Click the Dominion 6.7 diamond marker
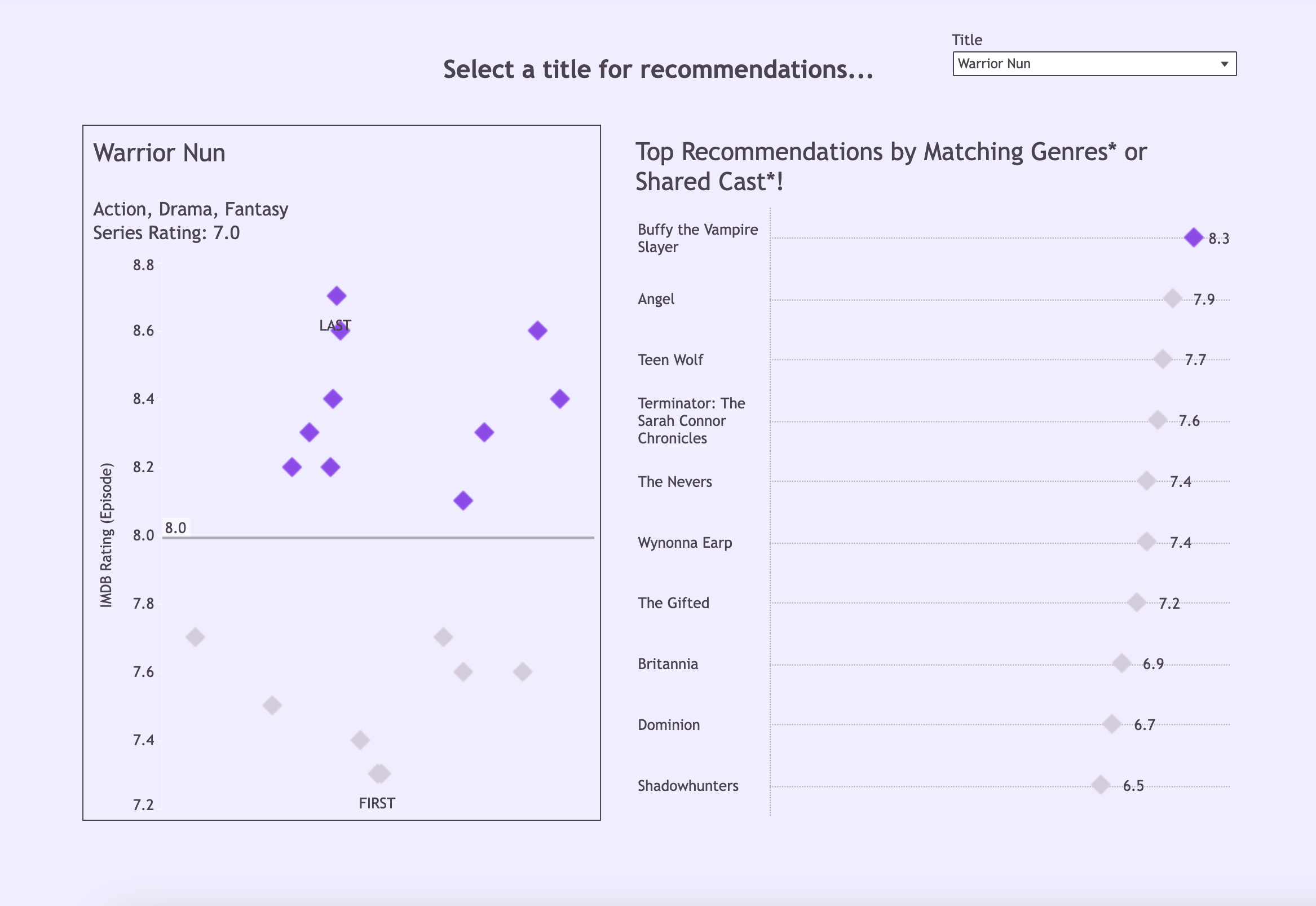The width and height of the screenshot is (1316, 906). 1111,724
